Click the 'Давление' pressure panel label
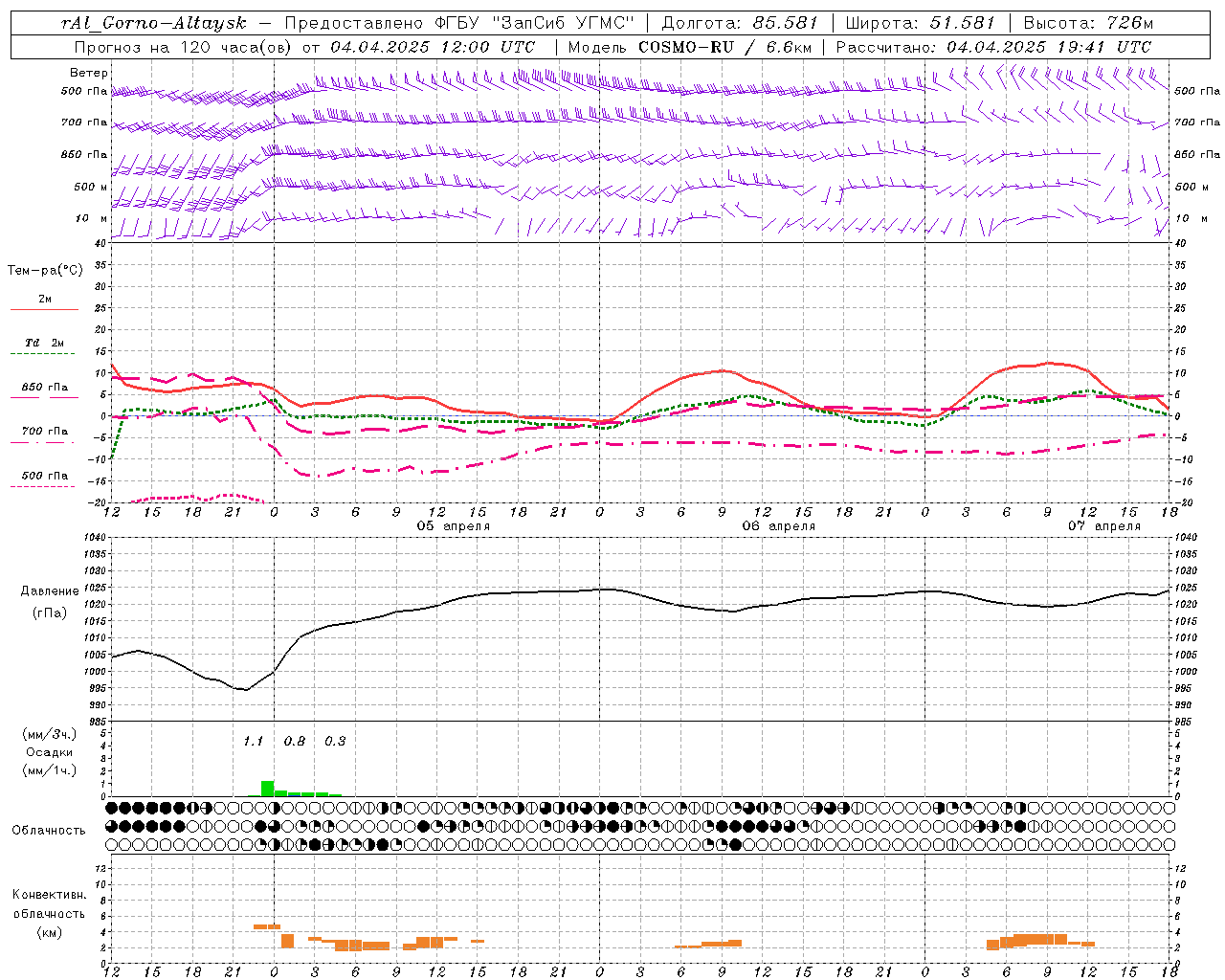Screen dimensions: 1225x980 [x=50, y=591]
